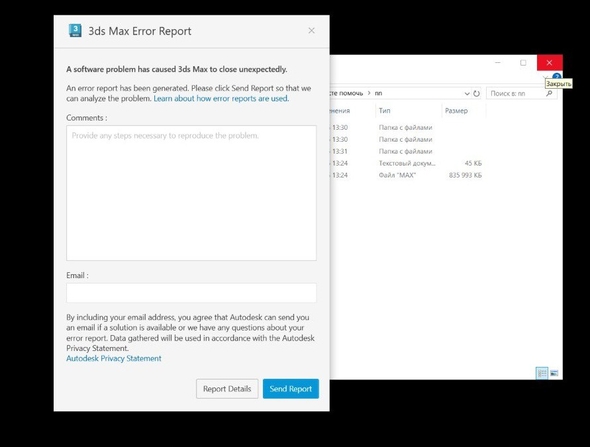This screenshot has height=447, width=590.
Task: Refresh the Explorer folder view
Action: click(476, 93)
